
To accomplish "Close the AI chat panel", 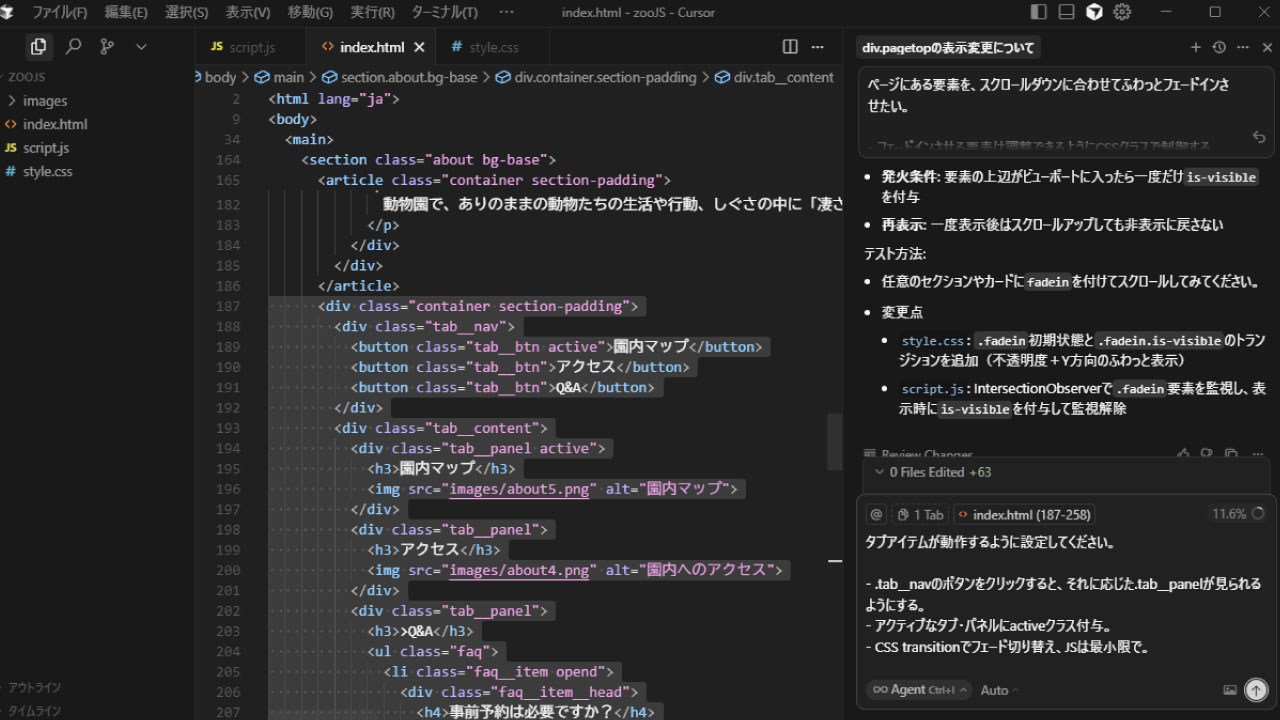I will [1267, 47].
